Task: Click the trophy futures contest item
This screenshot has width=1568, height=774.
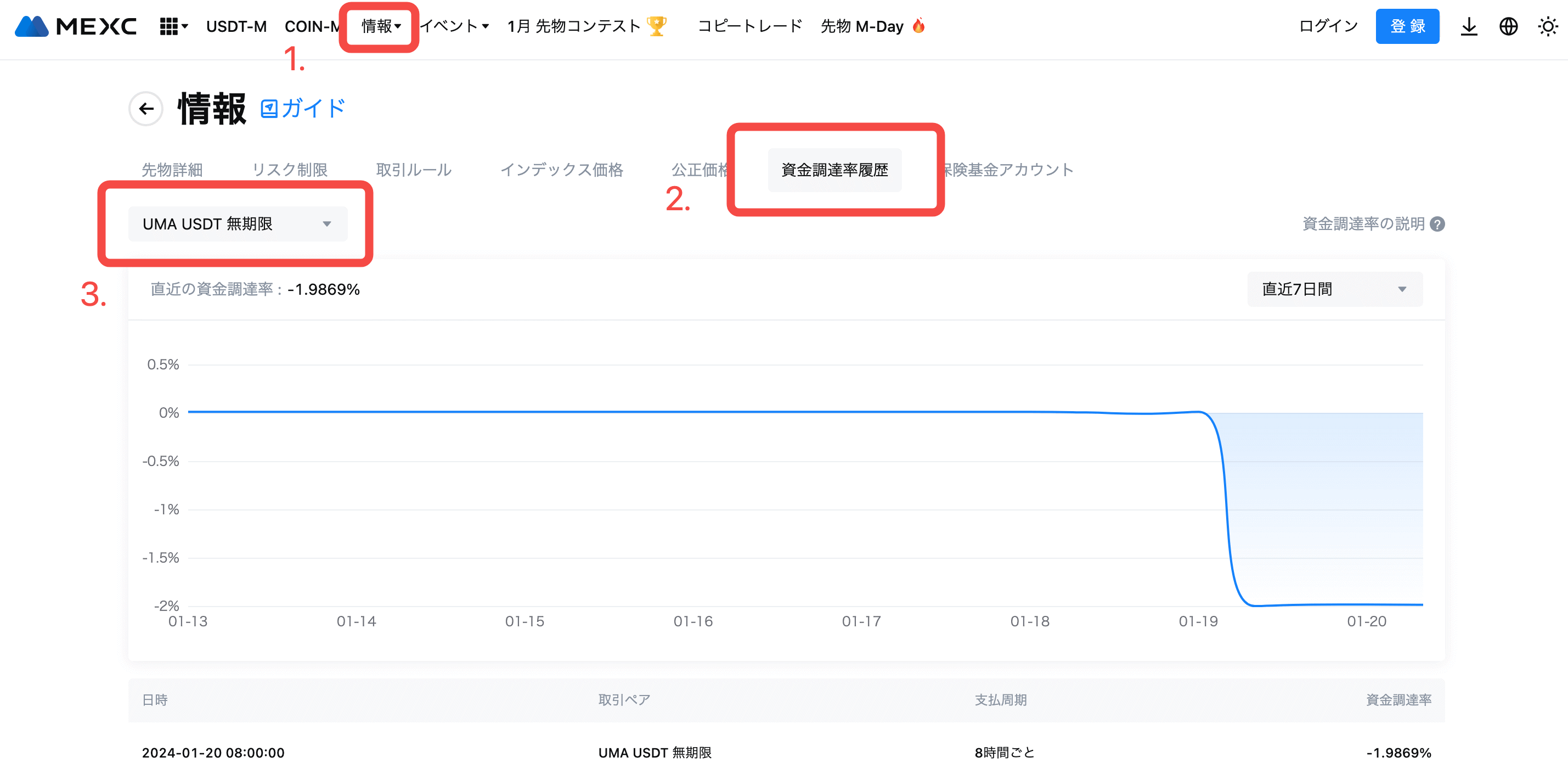Action: (587, 26)
